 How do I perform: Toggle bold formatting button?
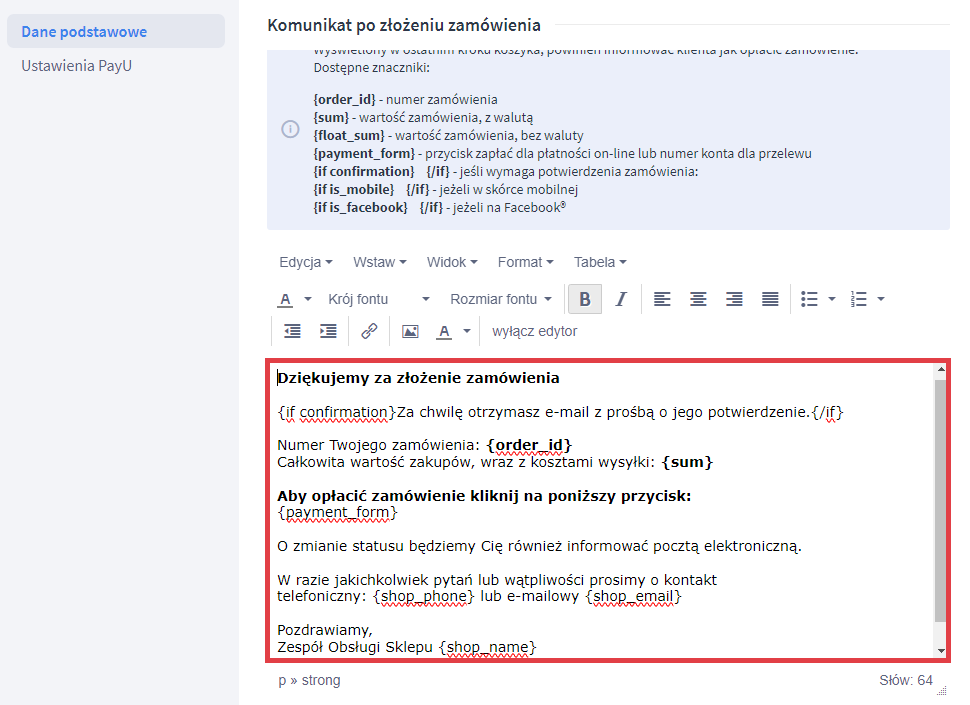click(585, 299)
